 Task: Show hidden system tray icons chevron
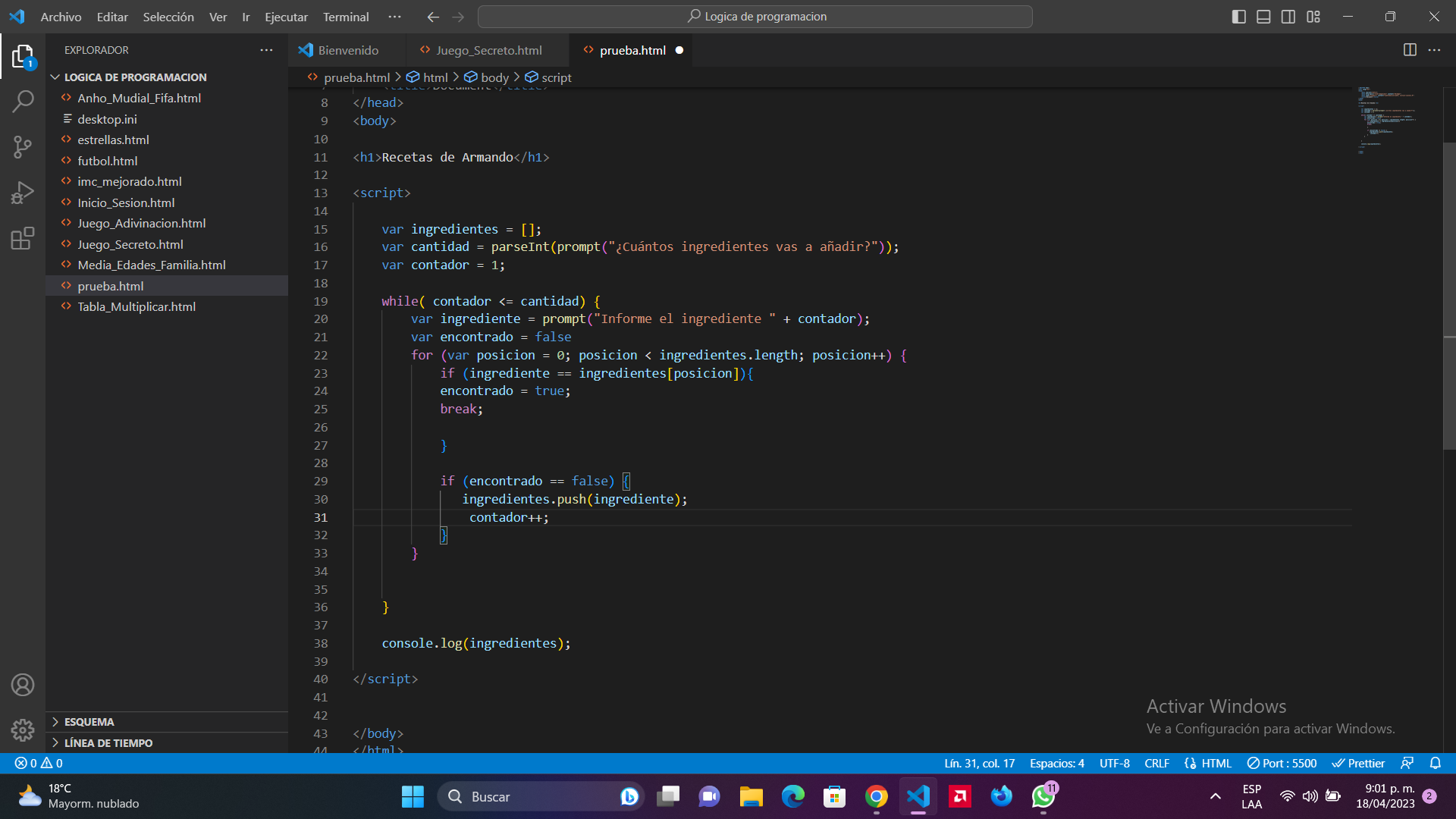point(1215,796)
